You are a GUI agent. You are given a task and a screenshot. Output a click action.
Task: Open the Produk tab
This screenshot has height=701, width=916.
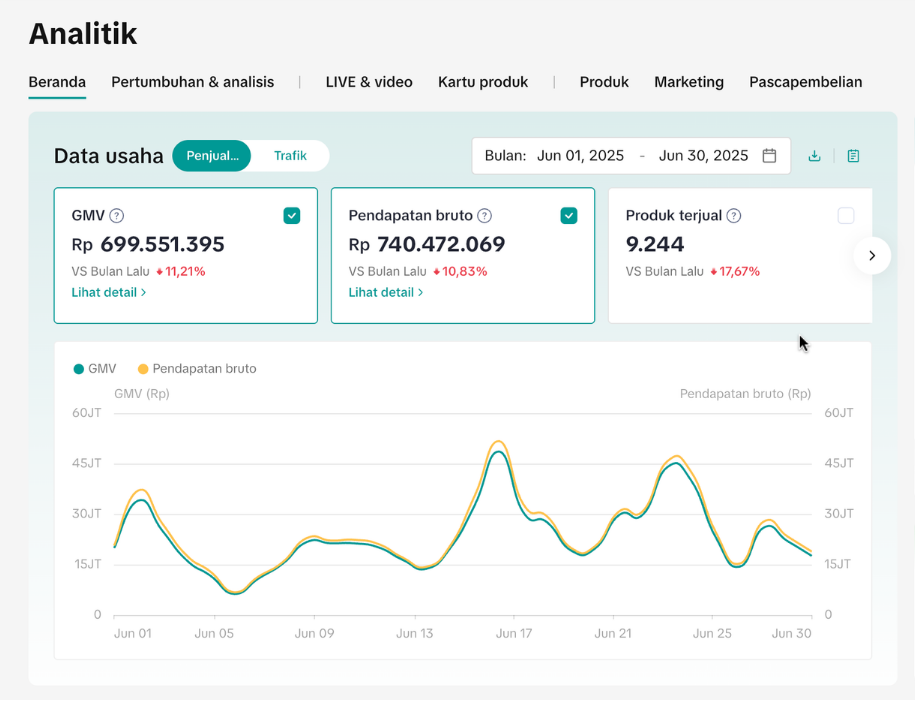(604, 82)
